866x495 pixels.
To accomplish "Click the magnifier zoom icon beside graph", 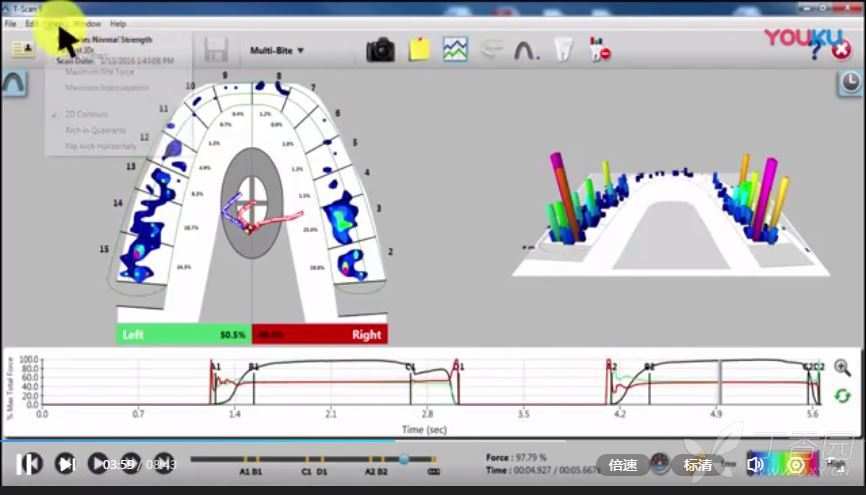I will [842, 368].
